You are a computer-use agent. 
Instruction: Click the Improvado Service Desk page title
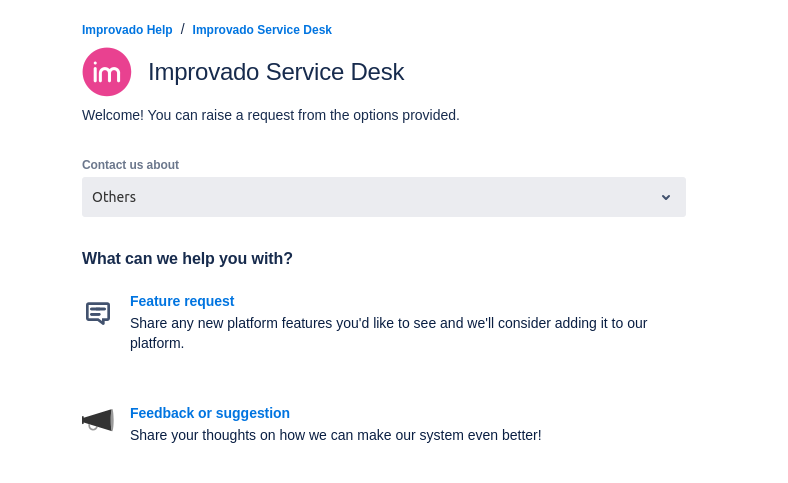[276, 72]
